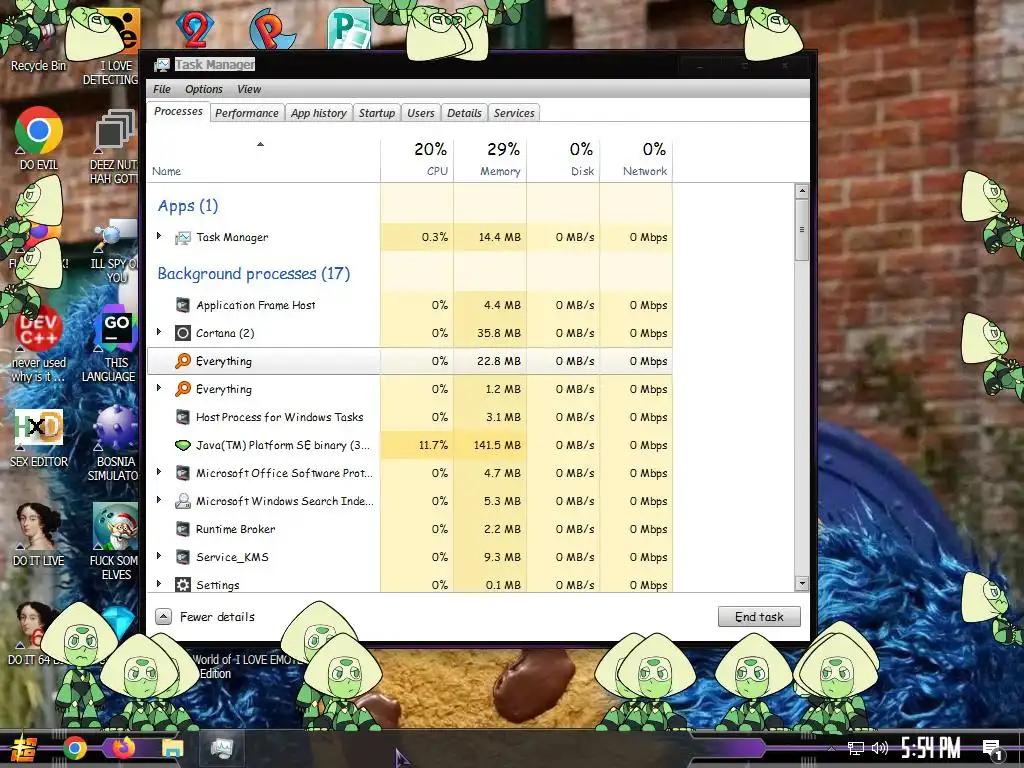
Task: Click the Cortana 35.8 MB memory cell
Action: tap(490, 333)
